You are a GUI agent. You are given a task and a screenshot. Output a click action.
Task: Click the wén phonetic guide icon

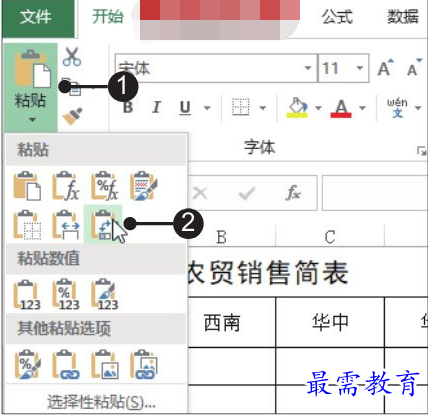[397, 107]
